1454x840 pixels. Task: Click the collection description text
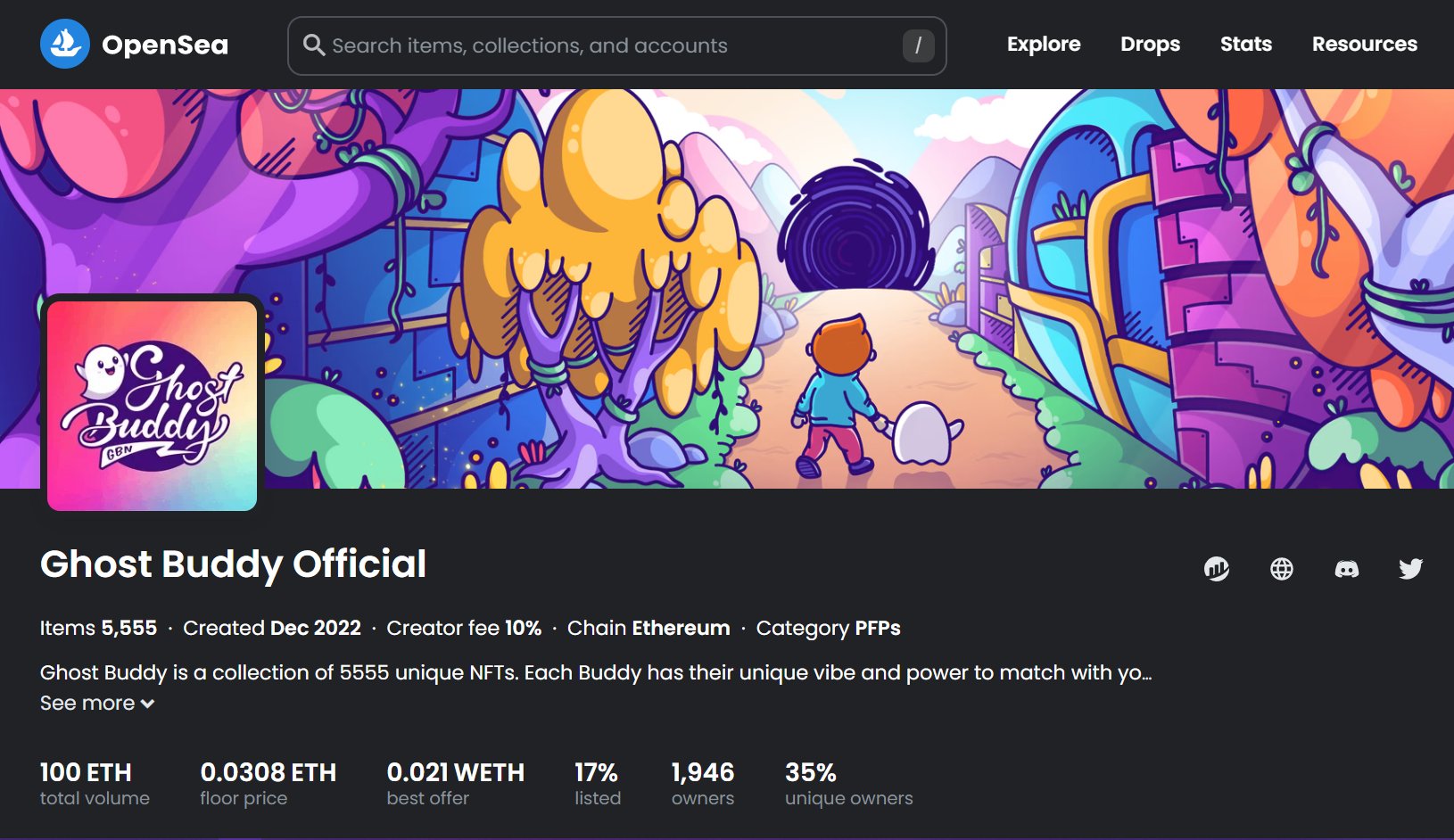point(596,672)
